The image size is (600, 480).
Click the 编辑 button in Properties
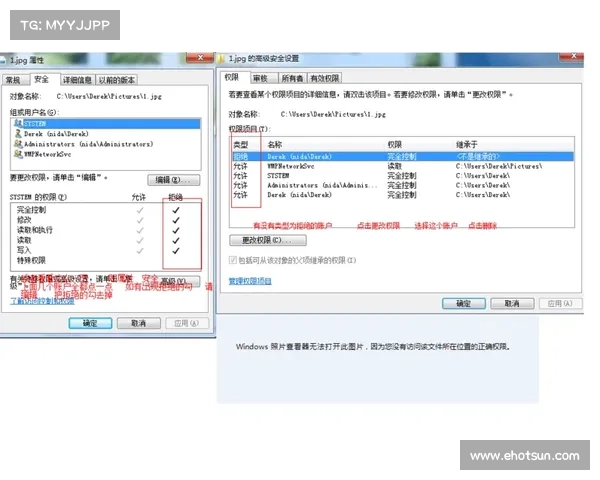(x=173, y=180)
